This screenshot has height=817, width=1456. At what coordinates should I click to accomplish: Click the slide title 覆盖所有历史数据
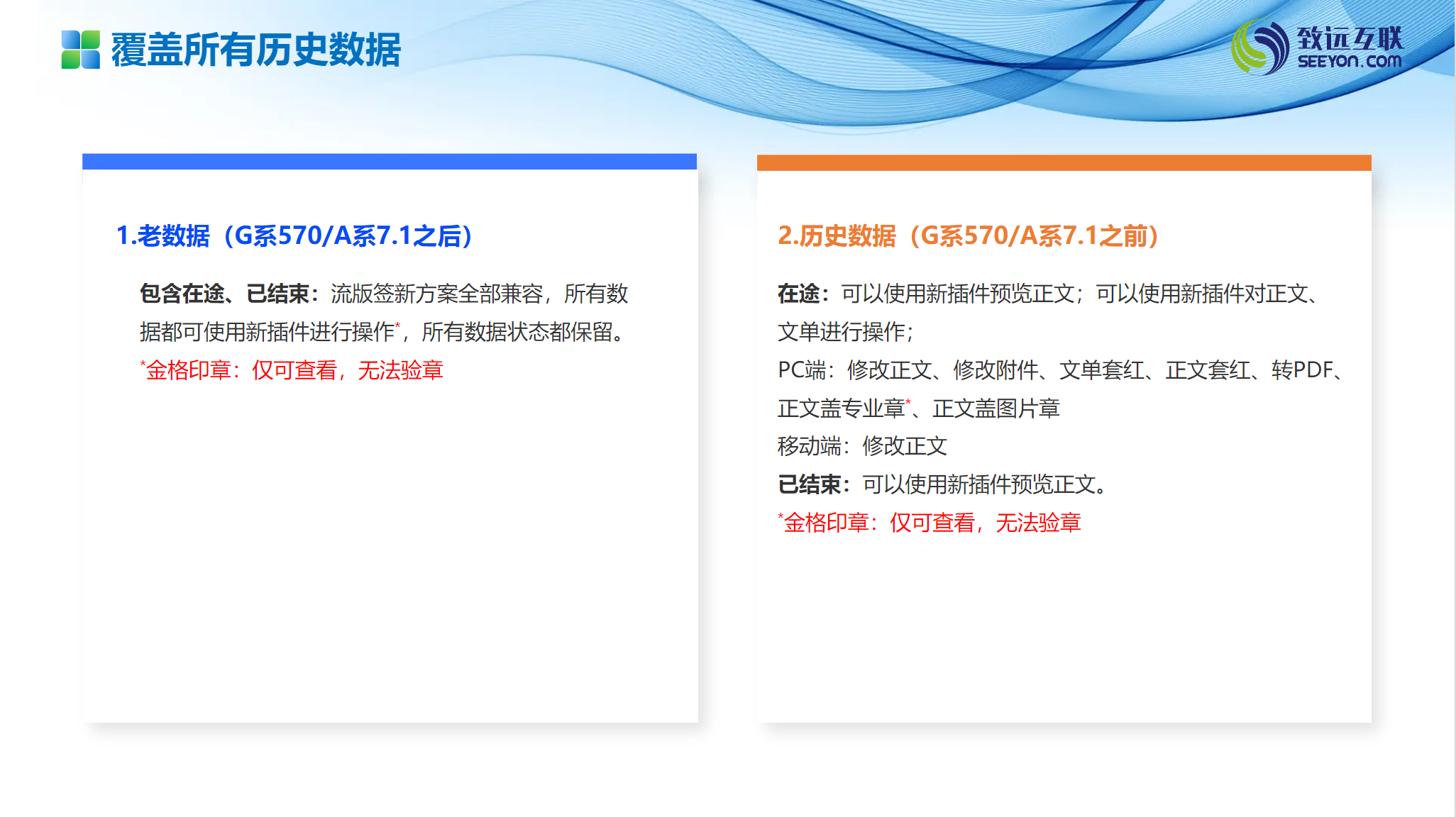pos(256,50)
